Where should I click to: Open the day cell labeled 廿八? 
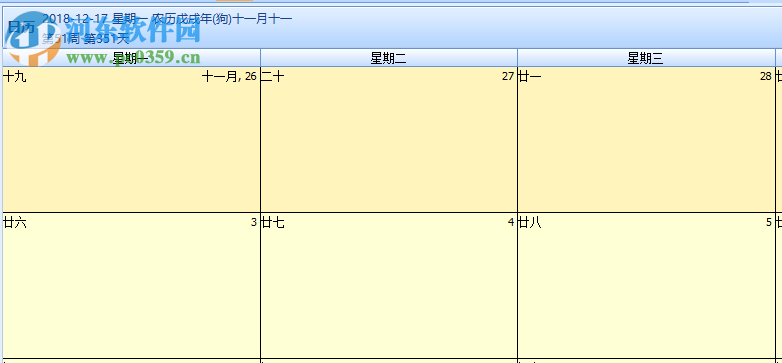point(646,285)
